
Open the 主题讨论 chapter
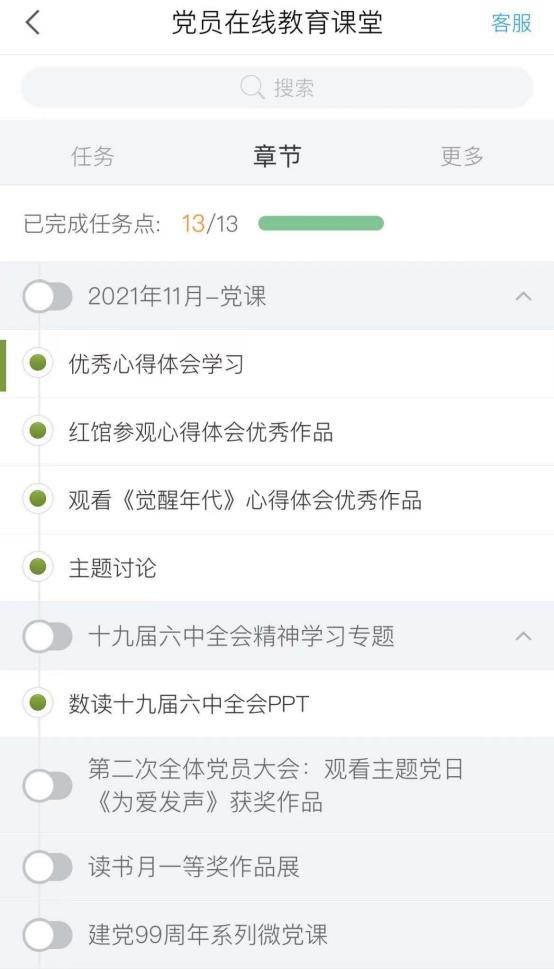(277, 567)
